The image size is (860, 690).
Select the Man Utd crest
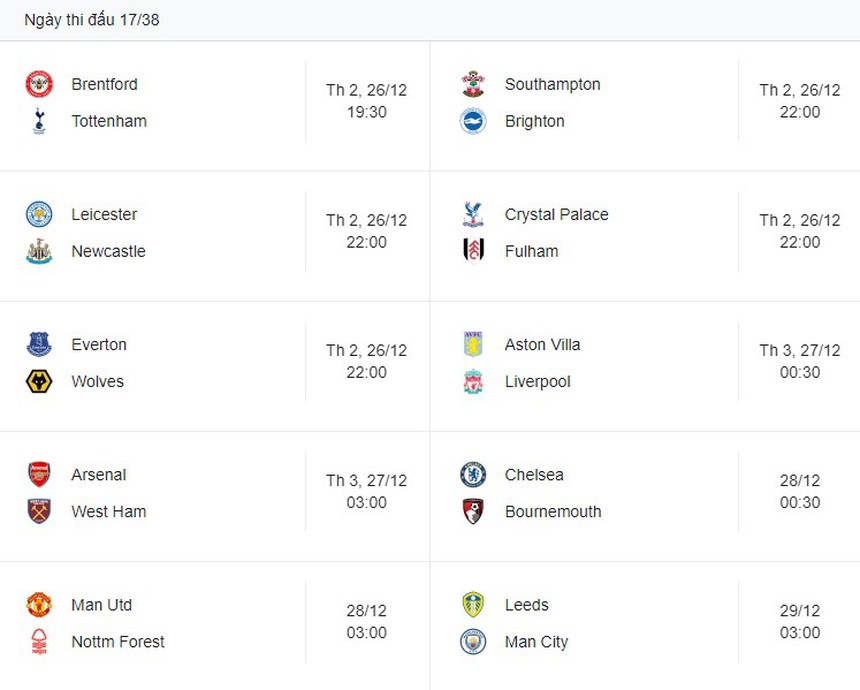point(39,604)
